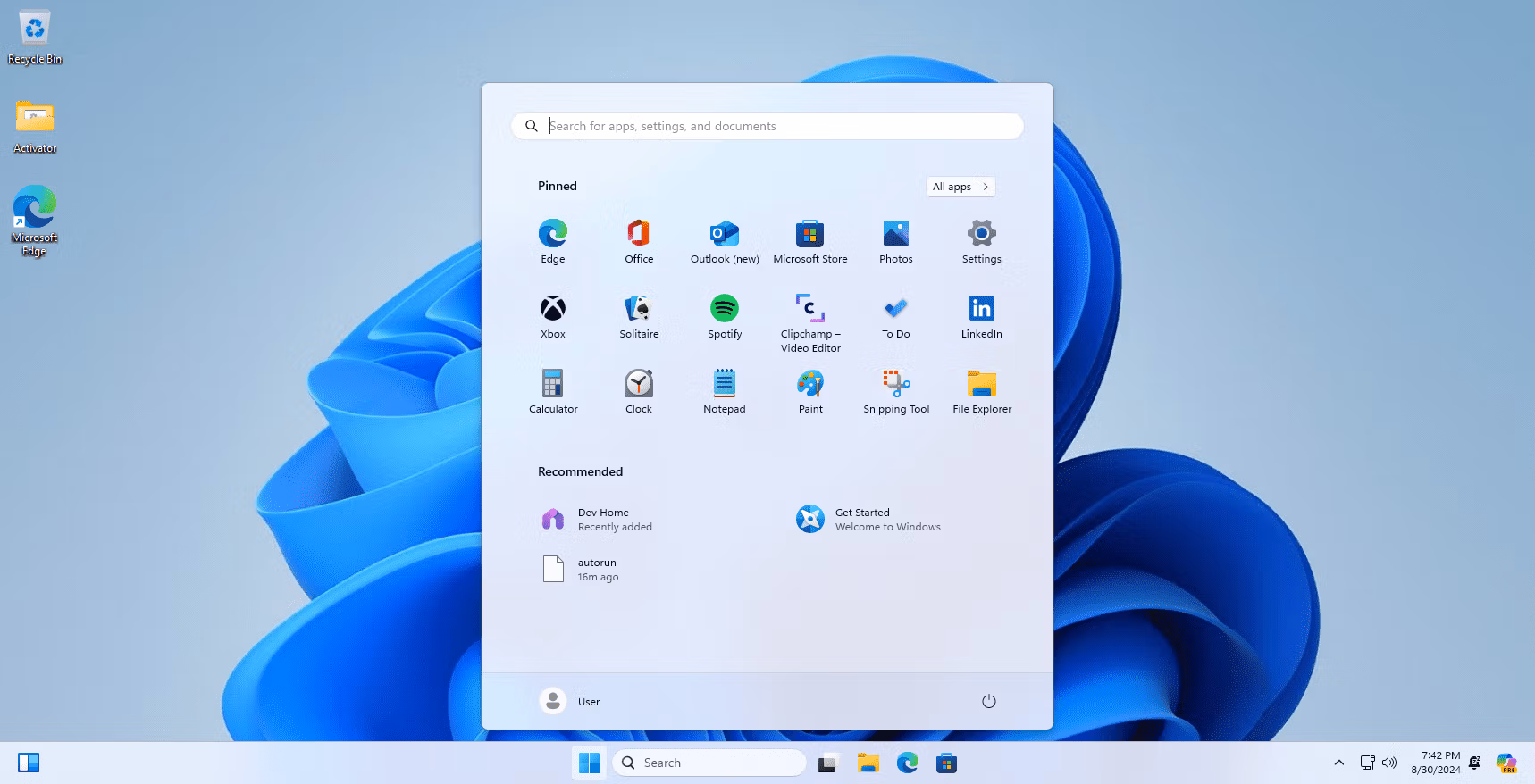Open the Widgets button on taskbar
This screenshot has height=784, width=1535.
point(29,763)
